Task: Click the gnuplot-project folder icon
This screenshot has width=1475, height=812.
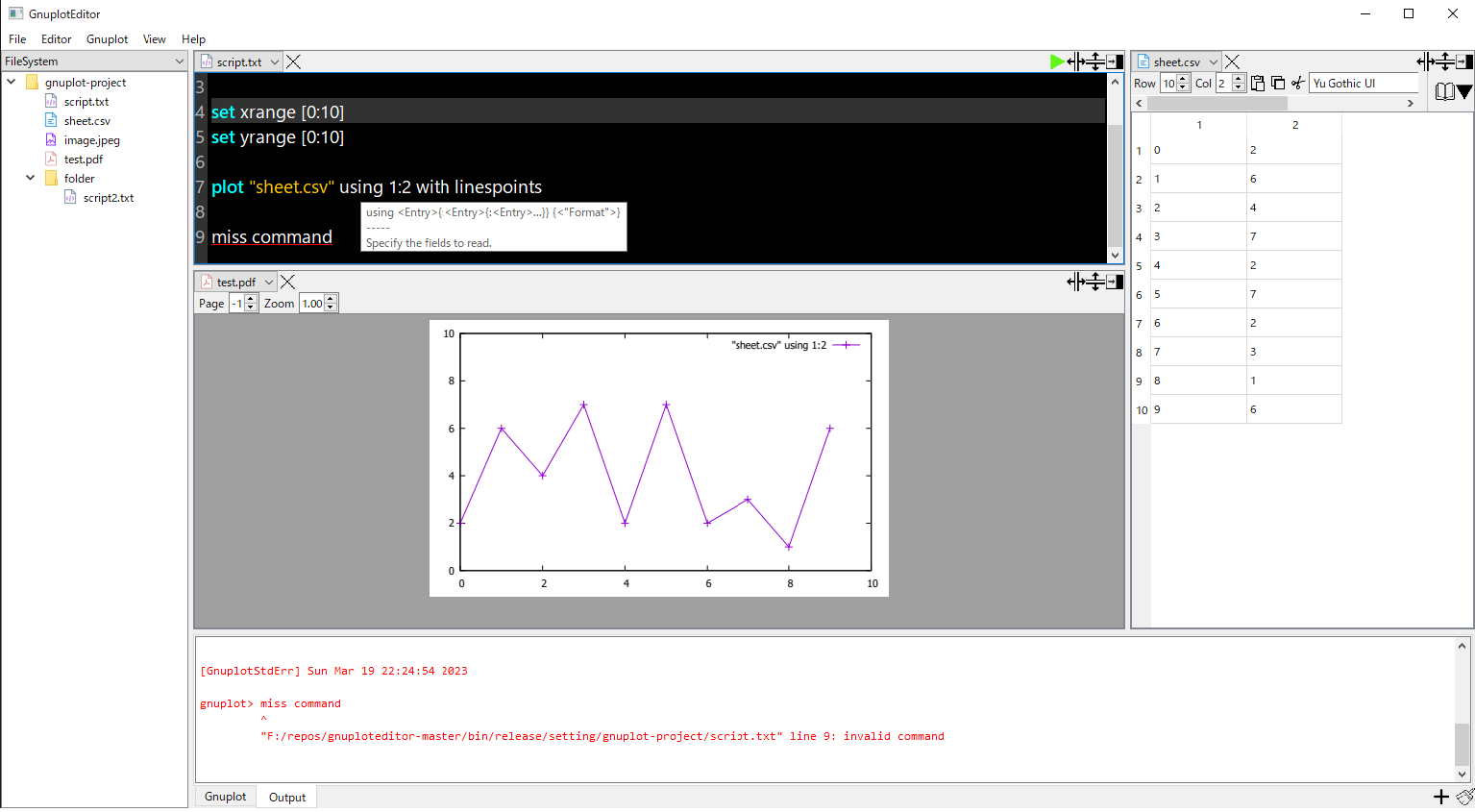Action: 32,82
